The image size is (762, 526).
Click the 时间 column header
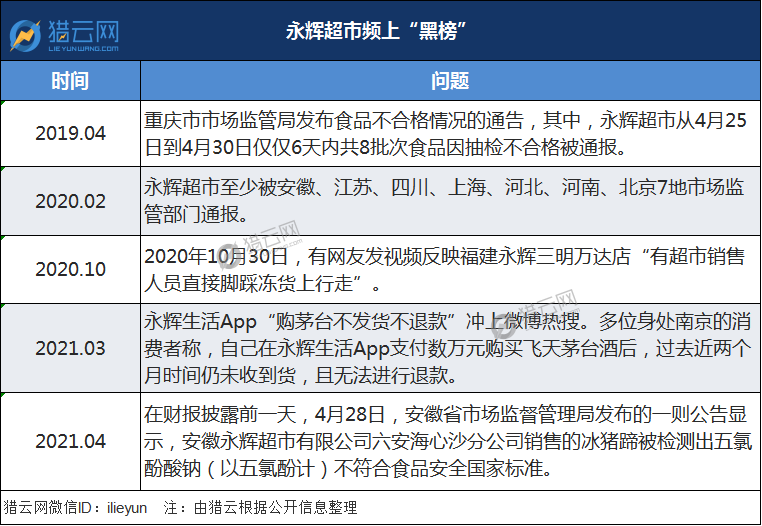tap(70, 81)
